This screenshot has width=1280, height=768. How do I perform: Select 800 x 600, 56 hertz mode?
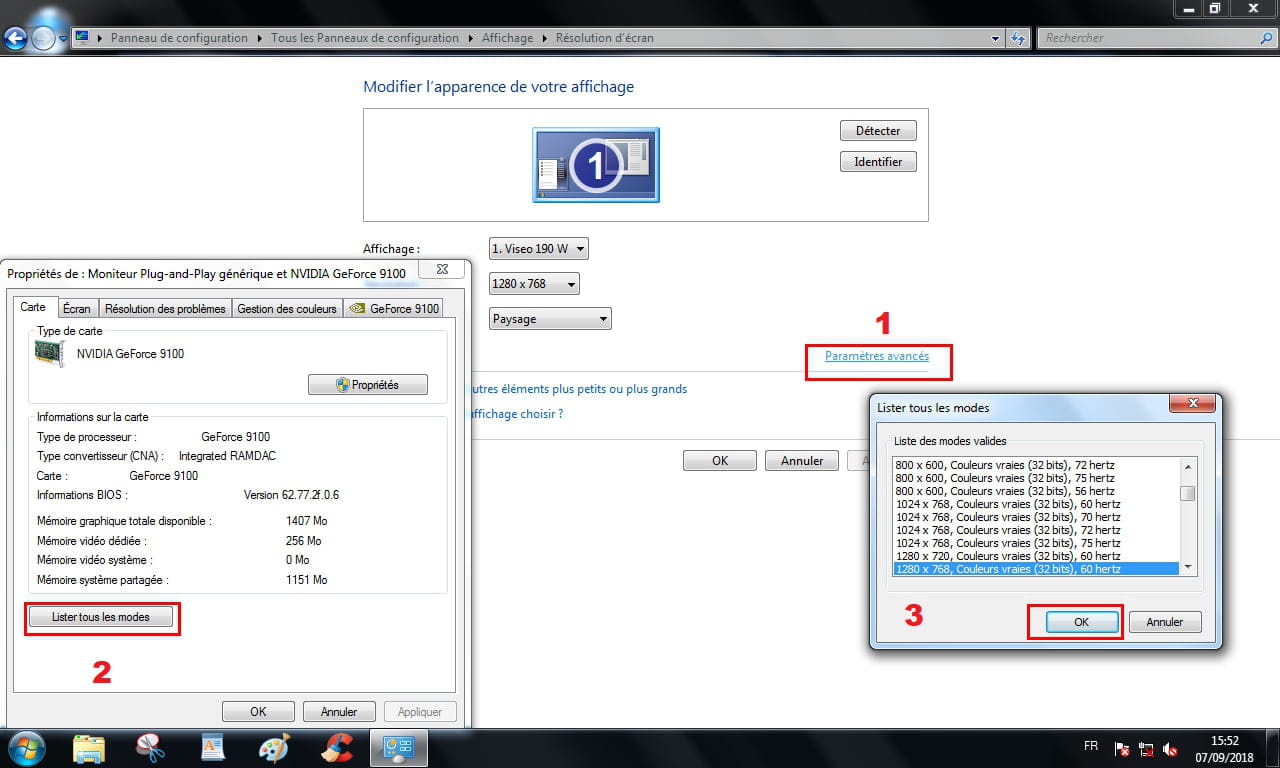1036,491
